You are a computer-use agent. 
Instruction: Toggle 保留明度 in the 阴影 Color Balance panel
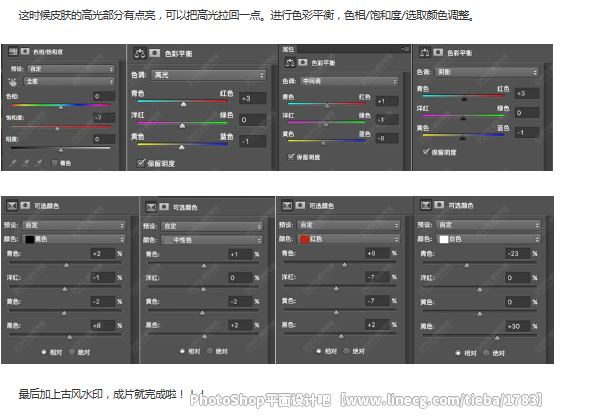click(426, 152)
